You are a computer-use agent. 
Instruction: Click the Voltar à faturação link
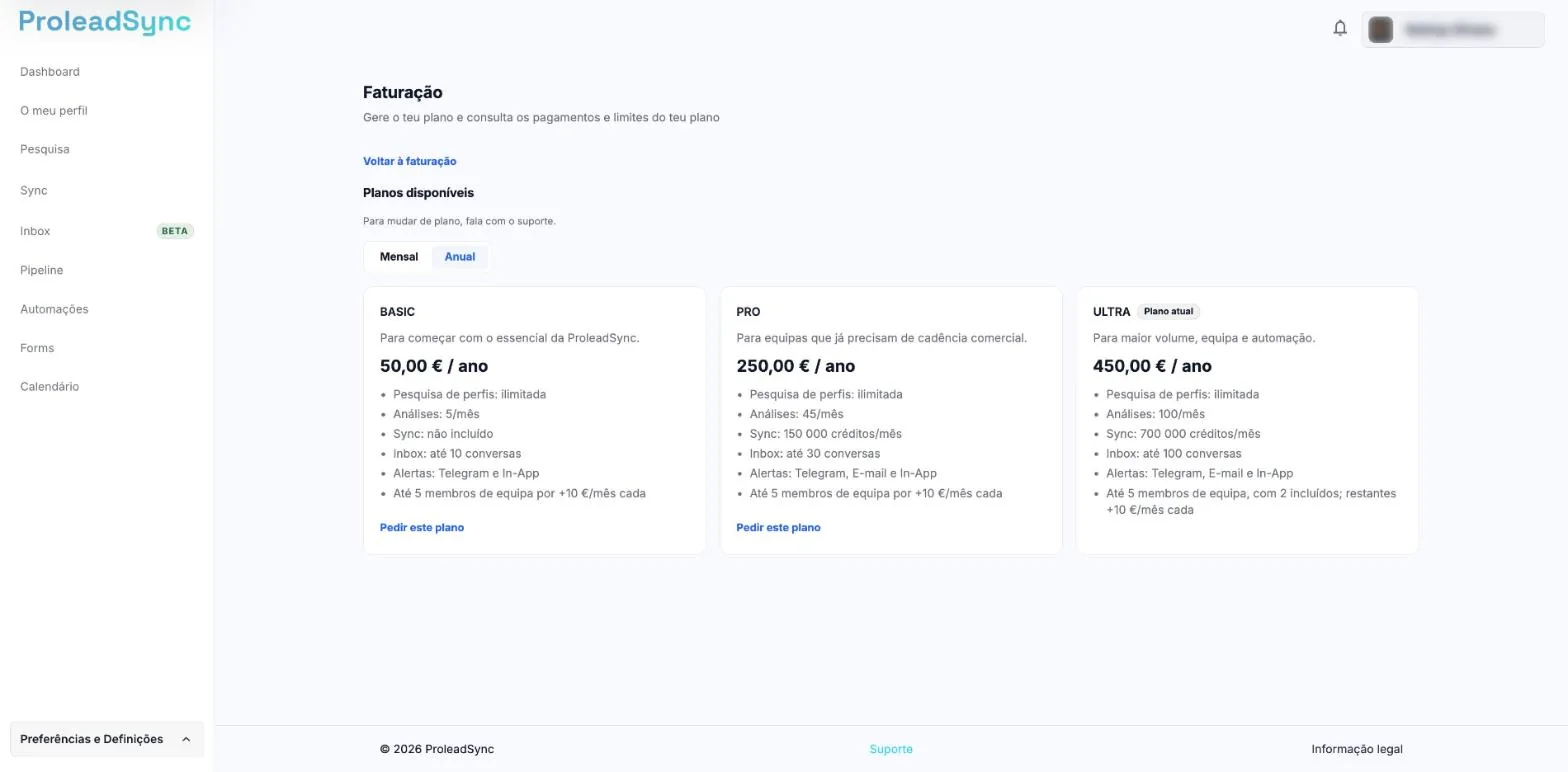(410, 161)
